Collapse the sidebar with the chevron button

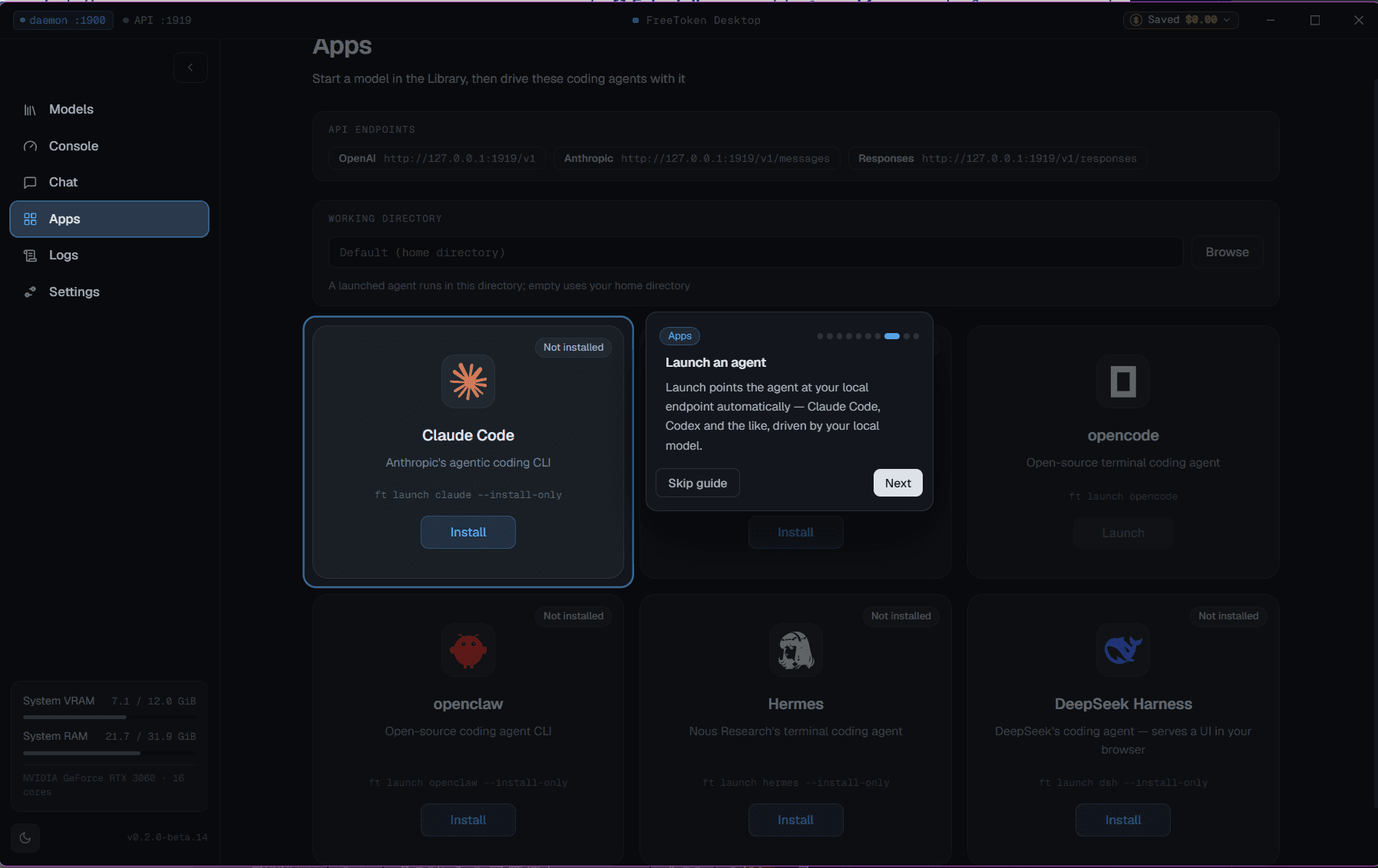pos(190,68)
